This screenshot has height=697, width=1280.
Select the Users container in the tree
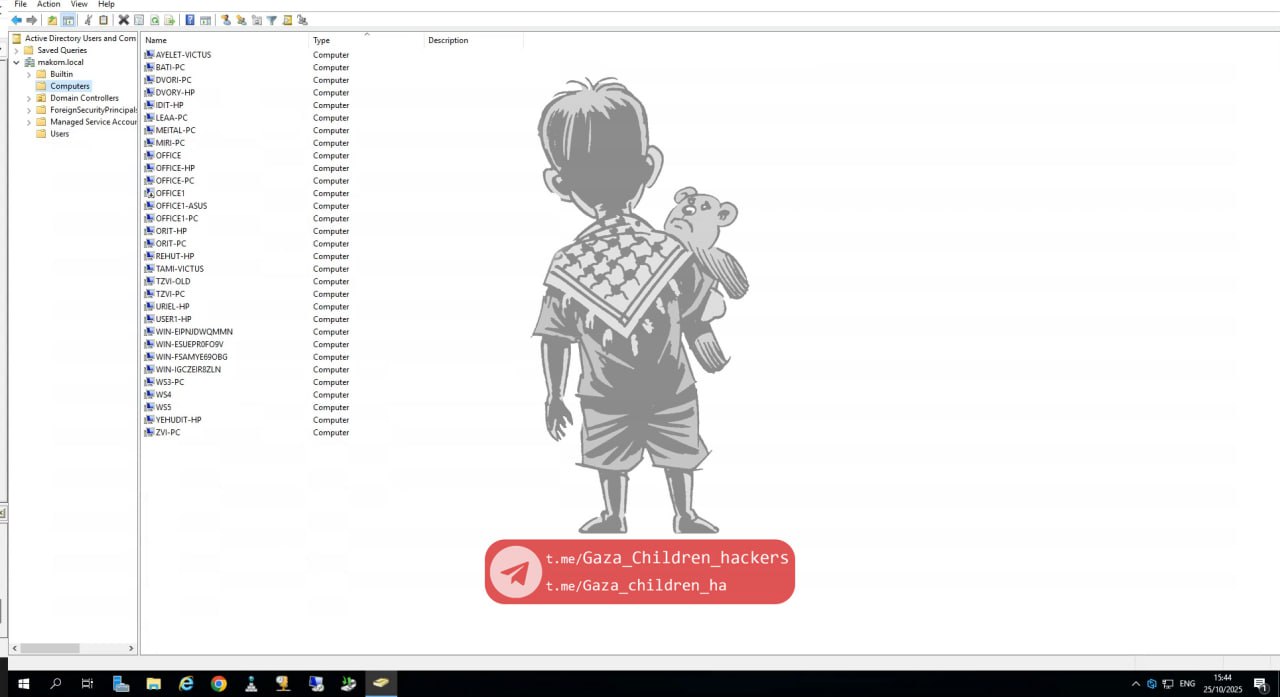tap(60, 134)
